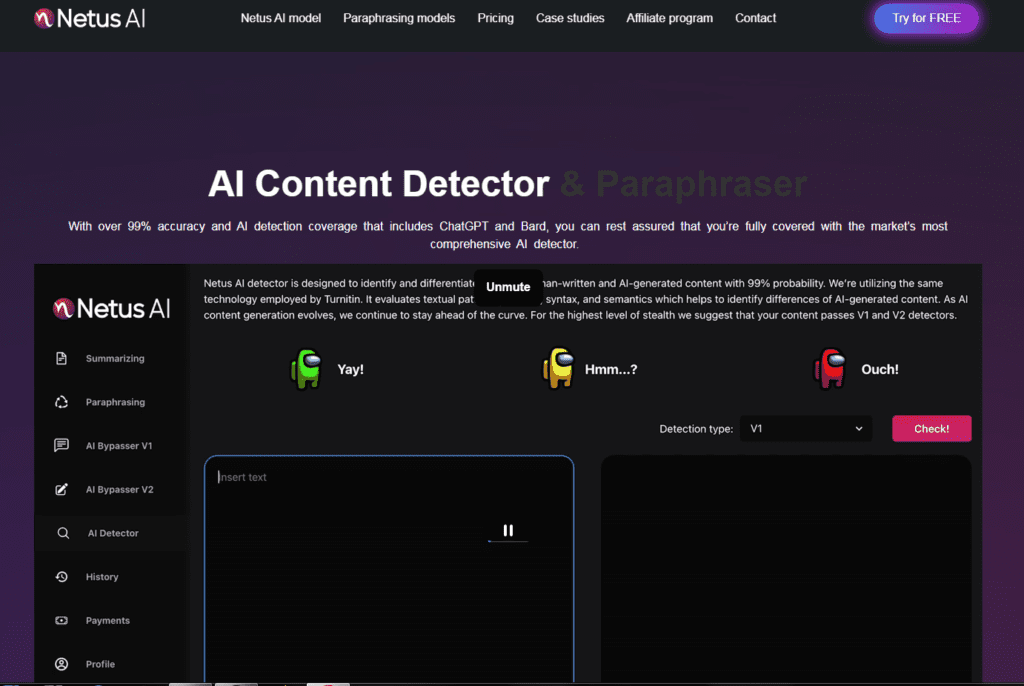Click the Payments cash icon
This screenshot has height=686, width=1024.
tap(62, 620)
